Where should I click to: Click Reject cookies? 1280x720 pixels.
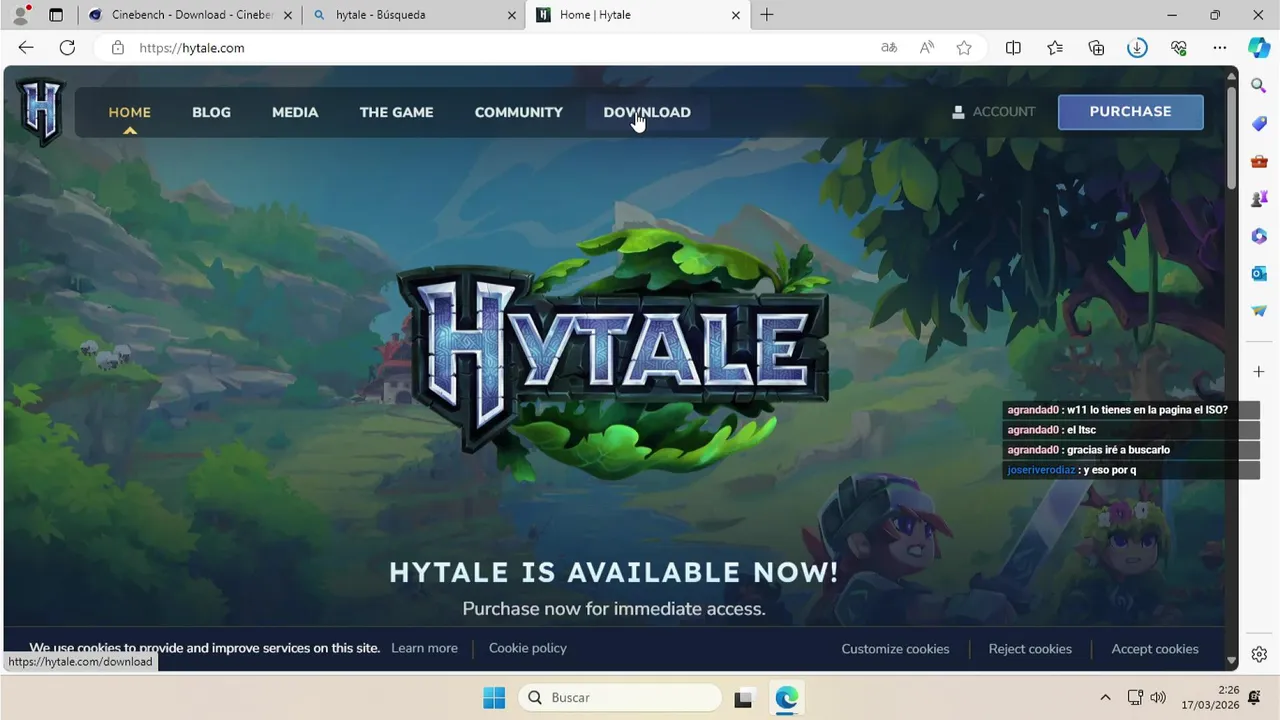pos(1030,649)
